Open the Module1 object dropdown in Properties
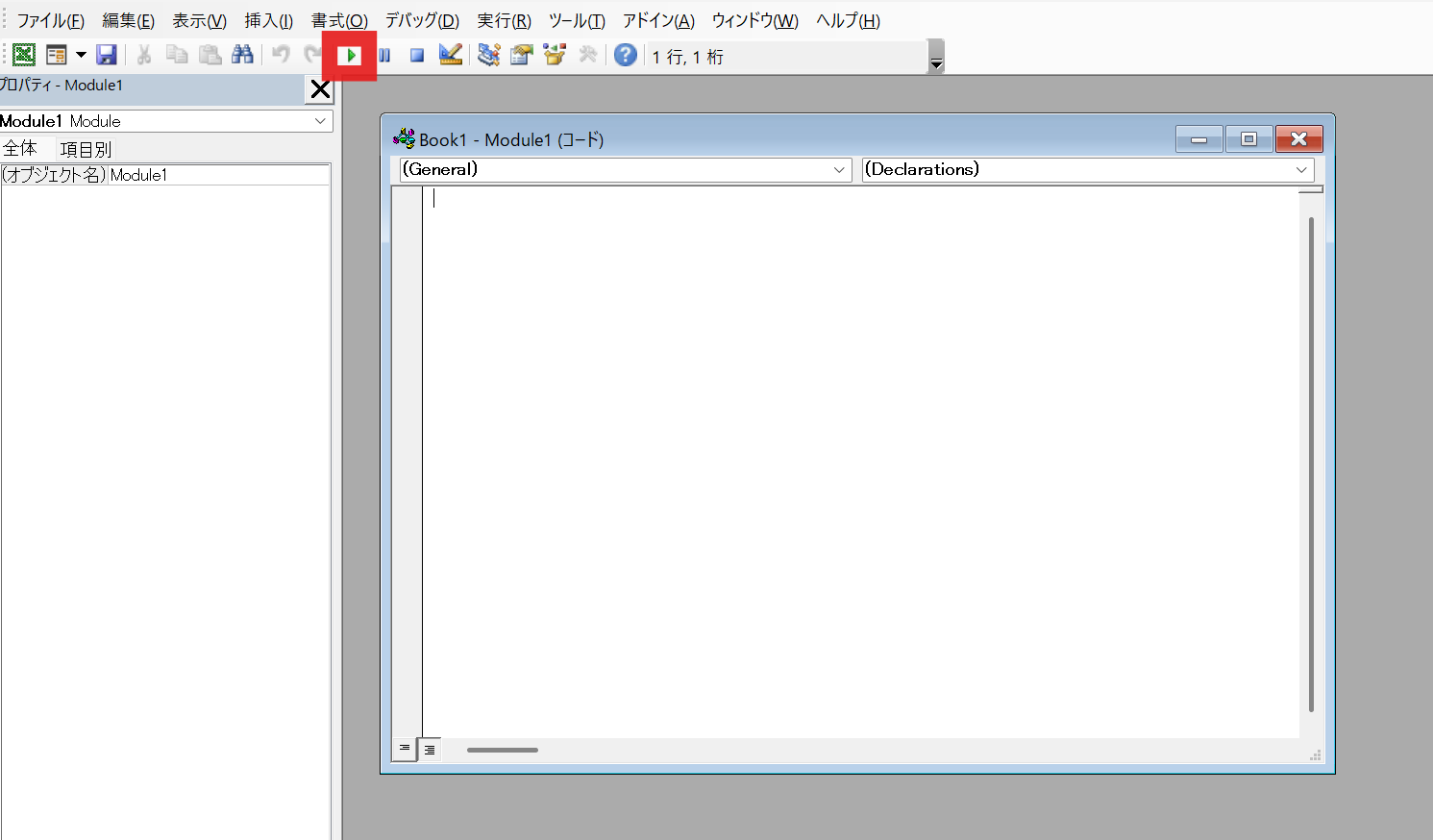Viewport: 1433px width, 840px height. tap(320, 121)
